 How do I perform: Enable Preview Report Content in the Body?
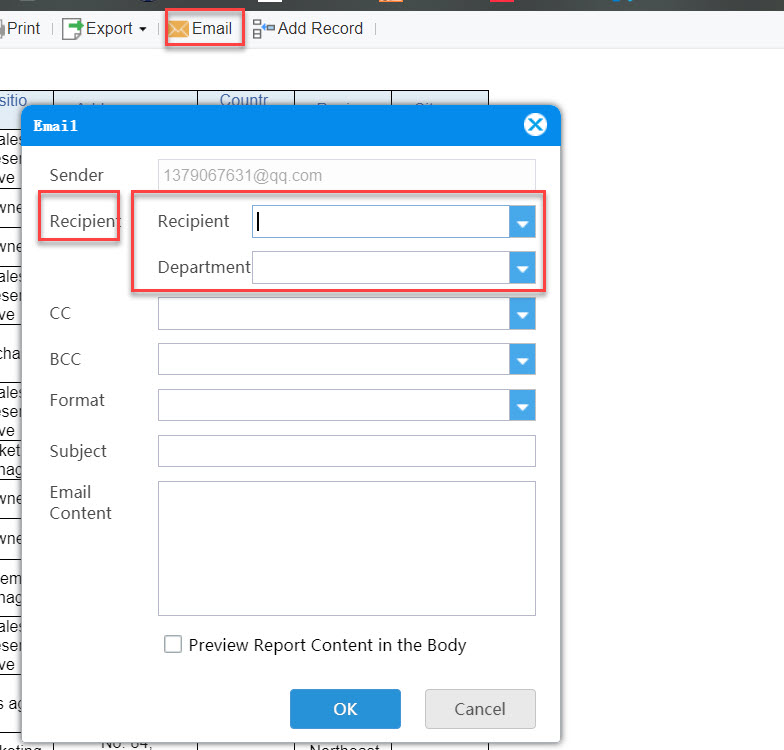point(173,644)
